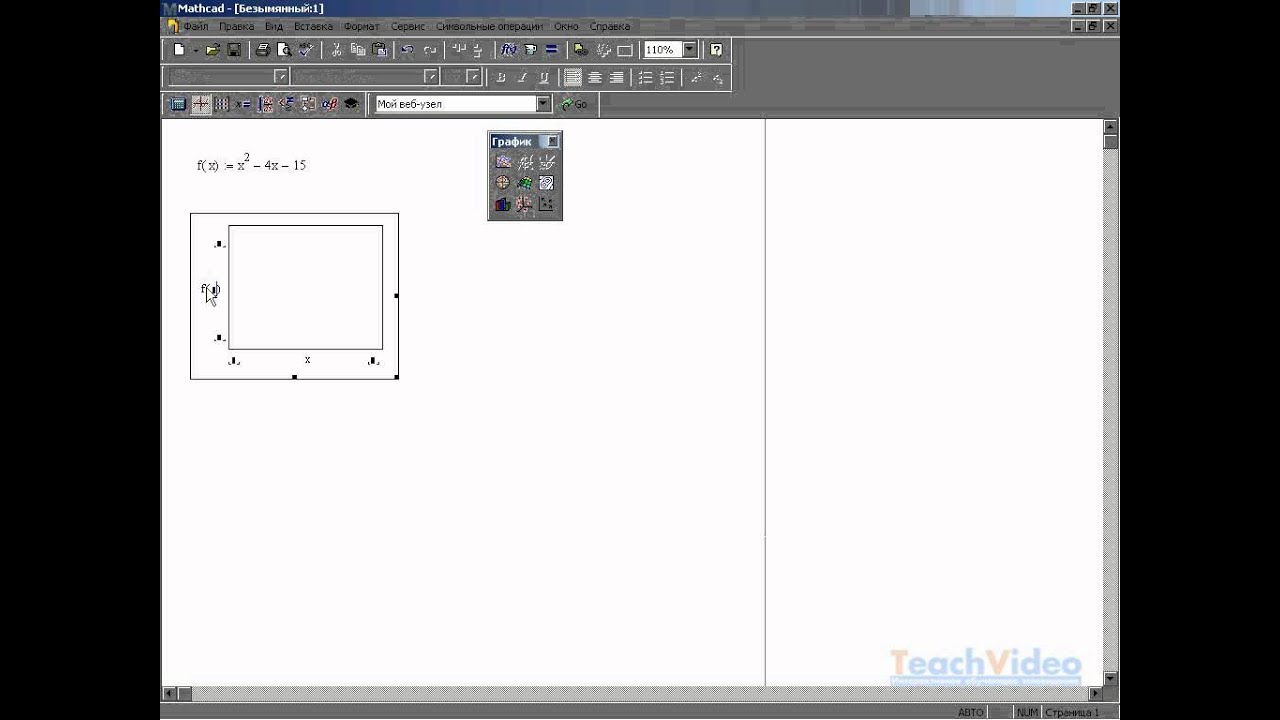Expand the font name dropdown
1280x720 pixels.
[431, 77]
